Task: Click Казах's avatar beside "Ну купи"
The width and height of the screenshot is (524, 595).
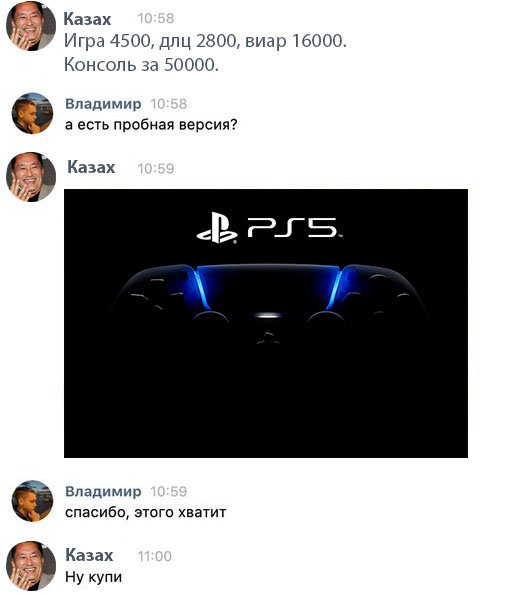Action: click(x=31, y=566)
